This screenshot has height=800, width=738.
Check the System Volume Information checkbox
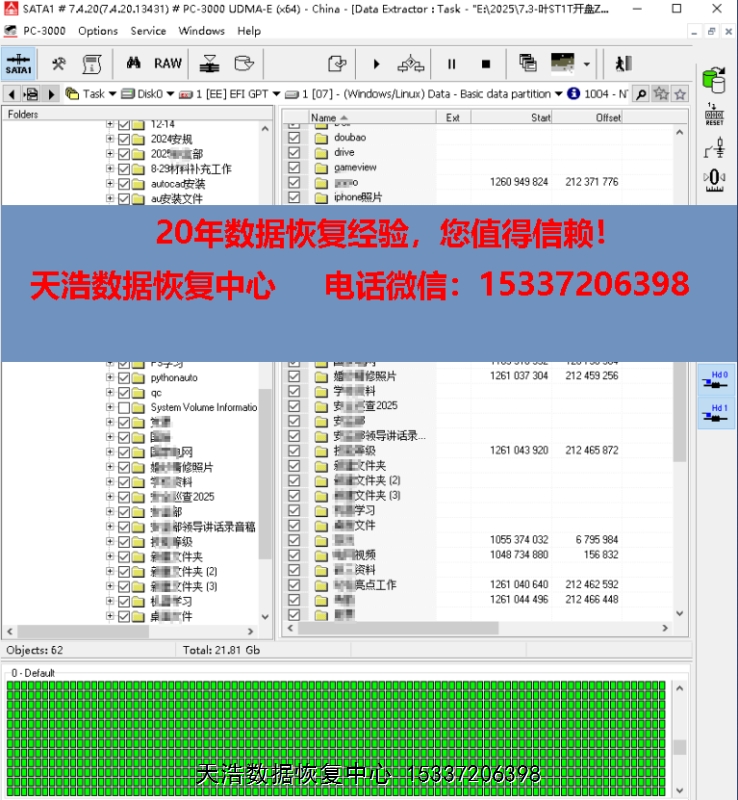click(x=124, y=408)
